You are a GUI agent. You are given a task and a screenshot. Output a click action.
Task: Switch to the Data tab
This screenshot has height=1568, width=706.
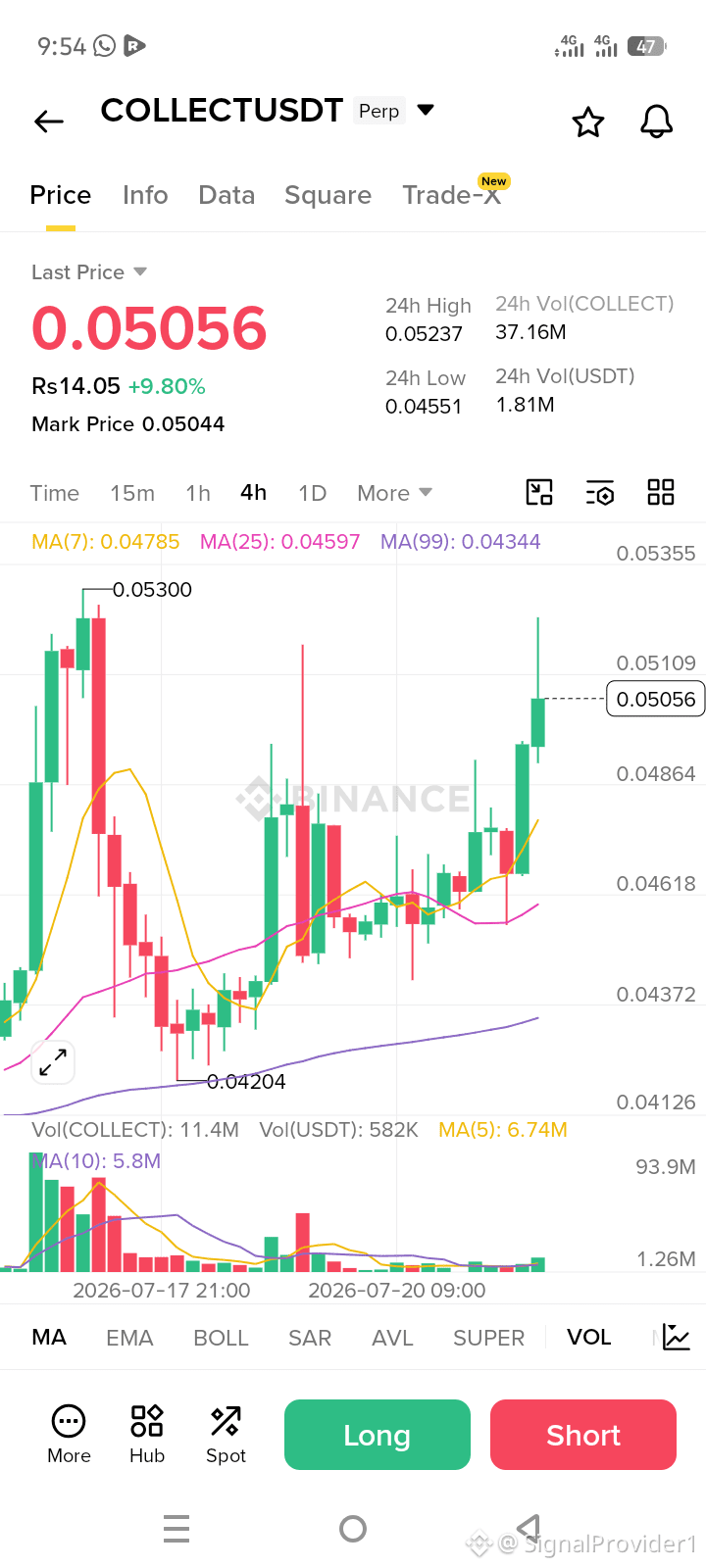(227, 195)
